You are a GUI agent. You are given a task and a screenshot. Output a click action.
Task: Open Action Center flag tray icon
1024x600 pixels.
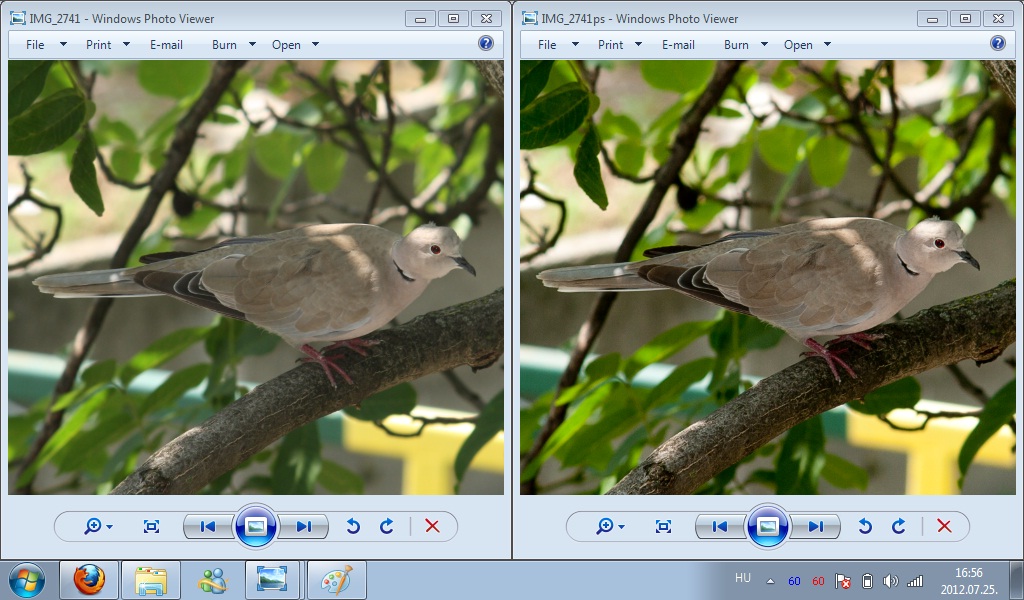point(843,581)
